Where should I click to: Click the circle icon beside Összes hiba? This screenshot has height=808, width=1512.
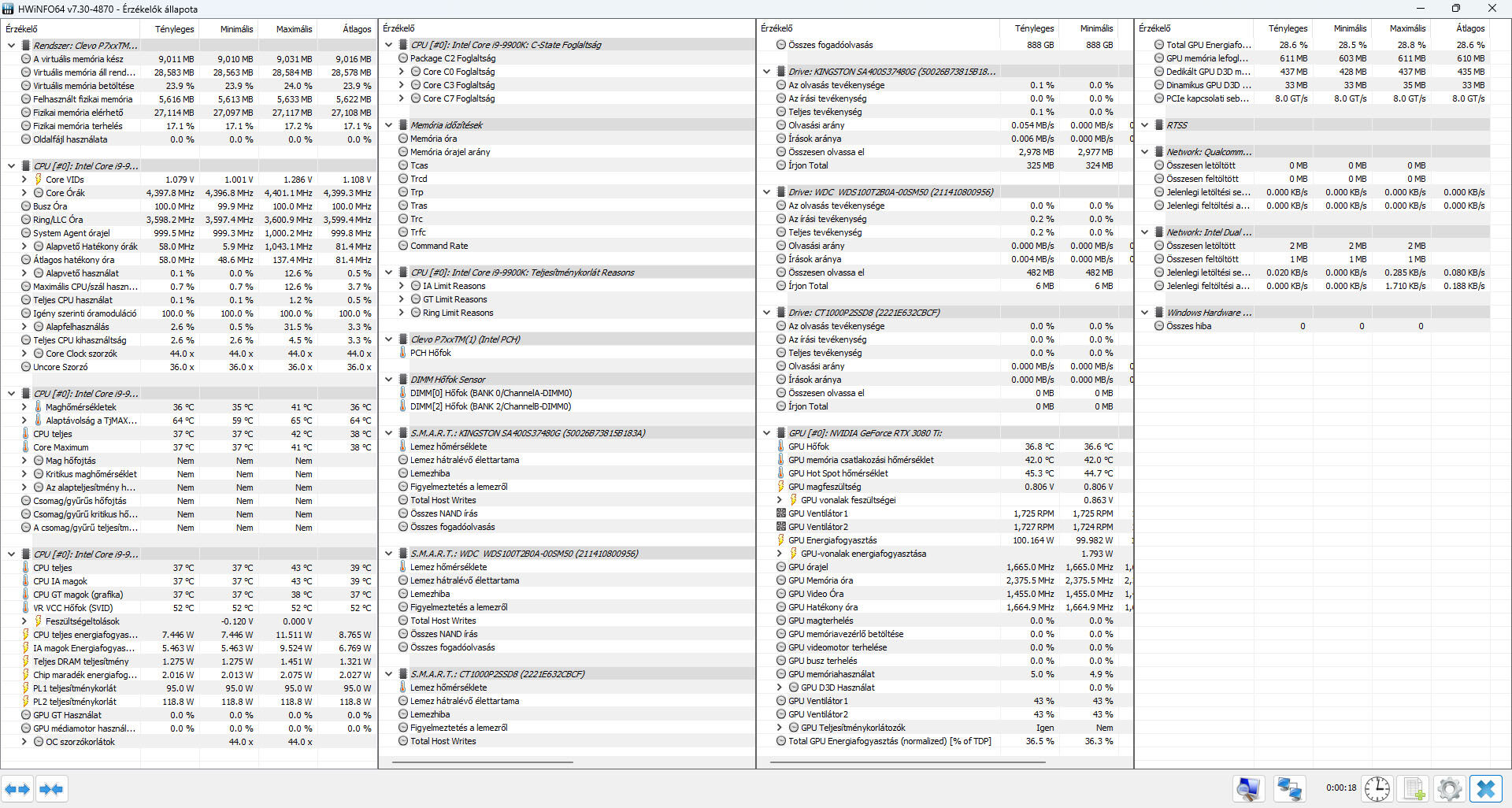[1159, 326]
